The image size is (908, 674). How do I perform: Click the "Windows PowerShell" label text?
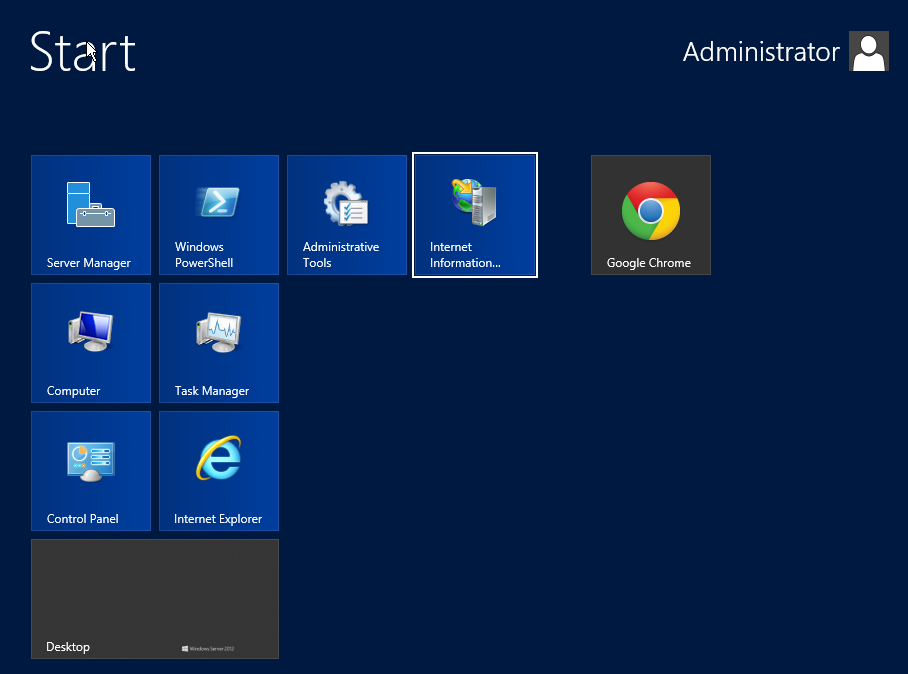pyautogui.click(x=204, y=255)
